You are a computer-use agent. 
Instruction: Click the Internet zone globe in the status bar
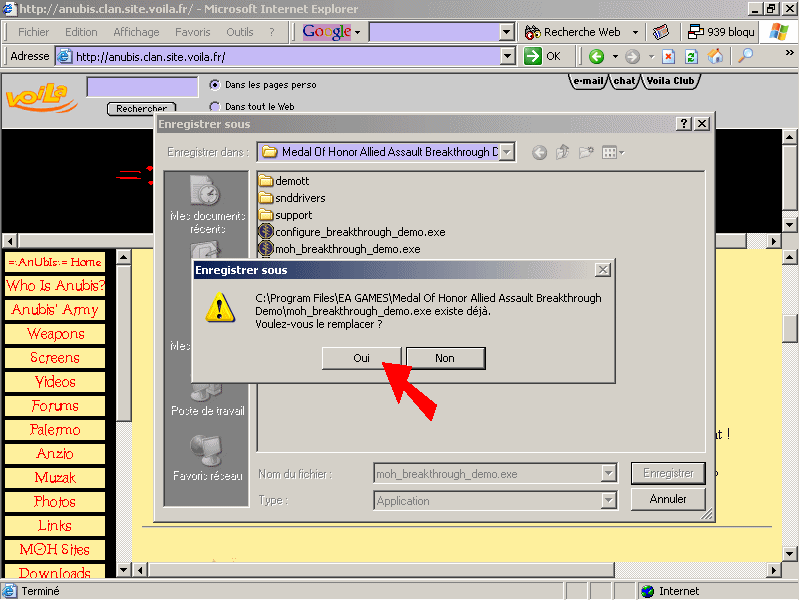pyautogui.click(x=647, y=591)
